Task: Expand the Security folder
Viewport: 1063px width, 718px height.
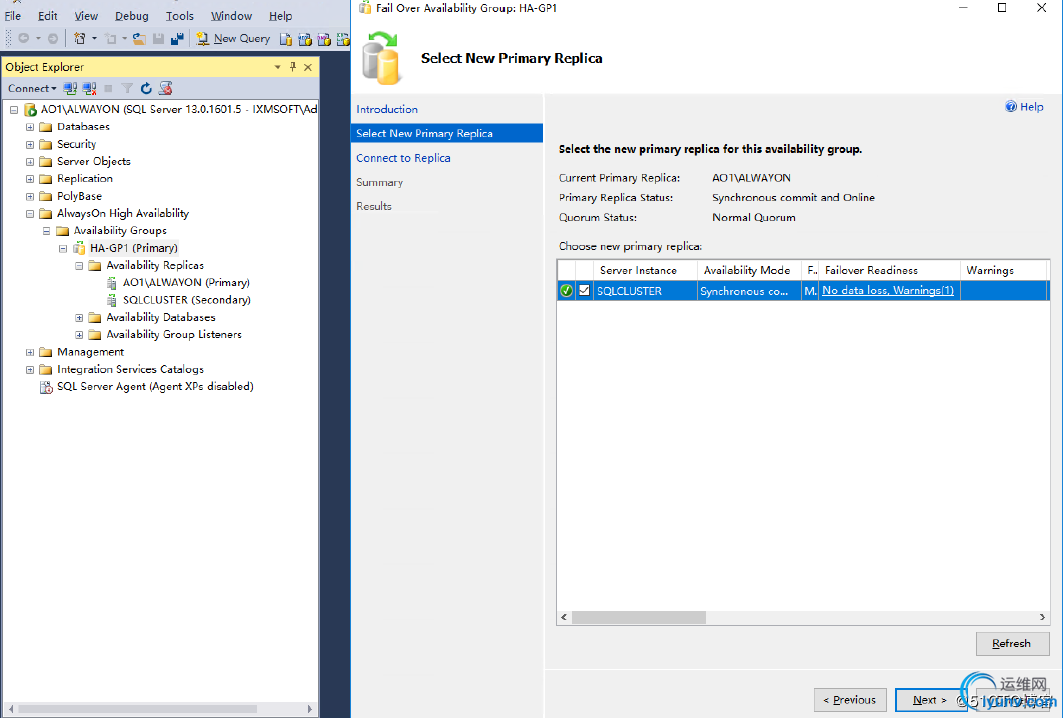Action: point(30,144)
